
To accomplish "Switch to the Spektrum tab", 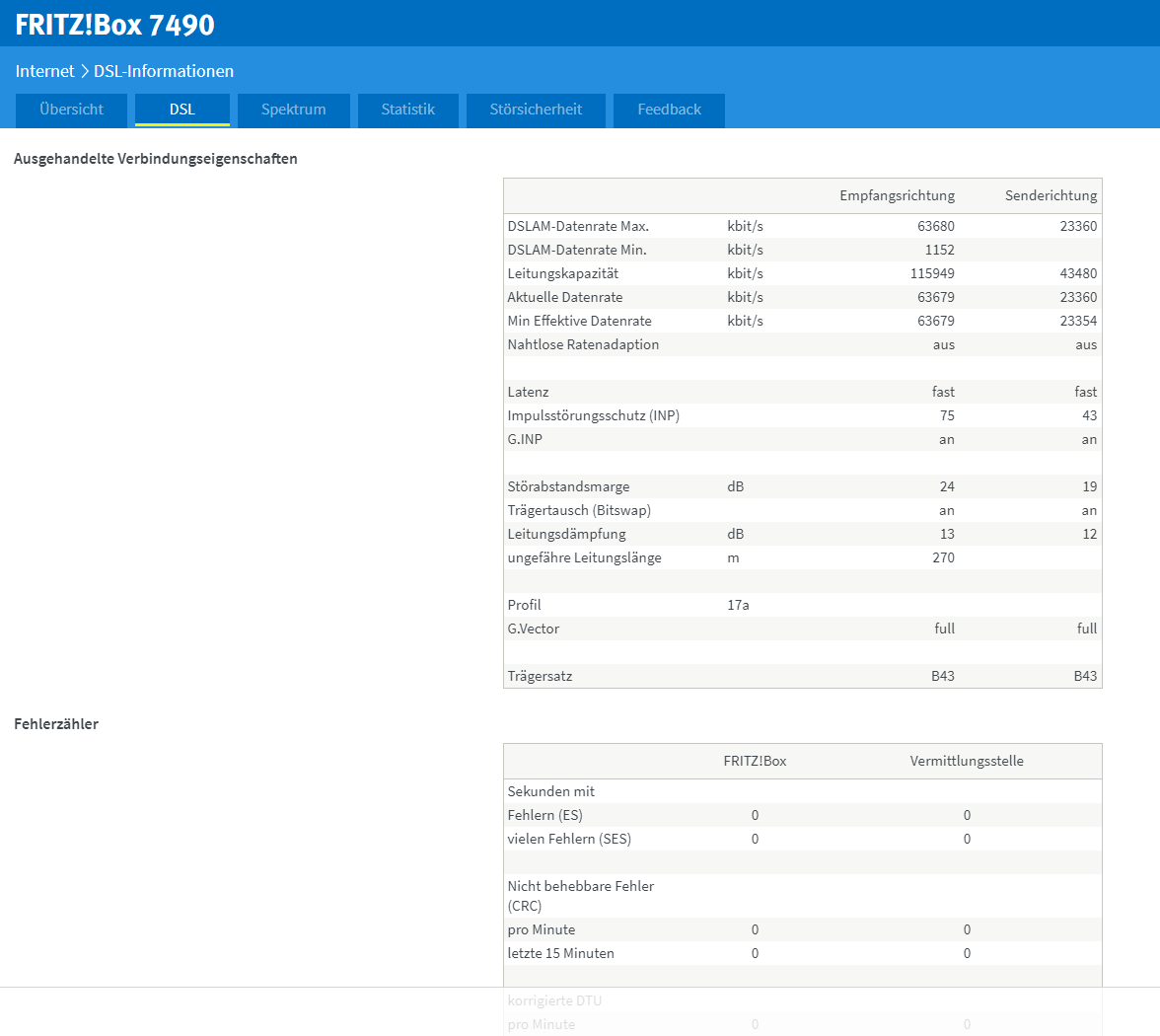I will 294,110.
